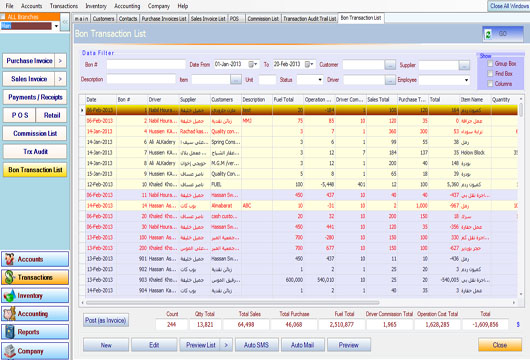Switch to Purchase Invoices List tab
The width and height of the screenshot is (530, 360).
(x=164, y=19)
